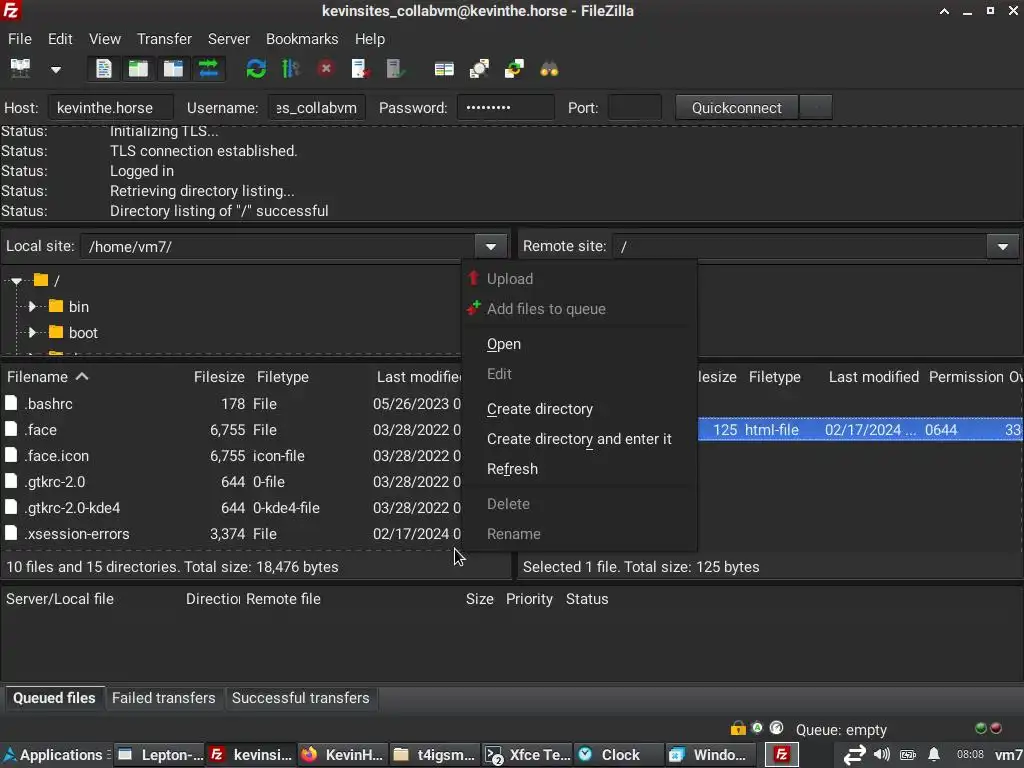Select the .gtkrc-2.0 file row
The width and height of the screenshot is (1024, 768).
[x=232, y=482]
